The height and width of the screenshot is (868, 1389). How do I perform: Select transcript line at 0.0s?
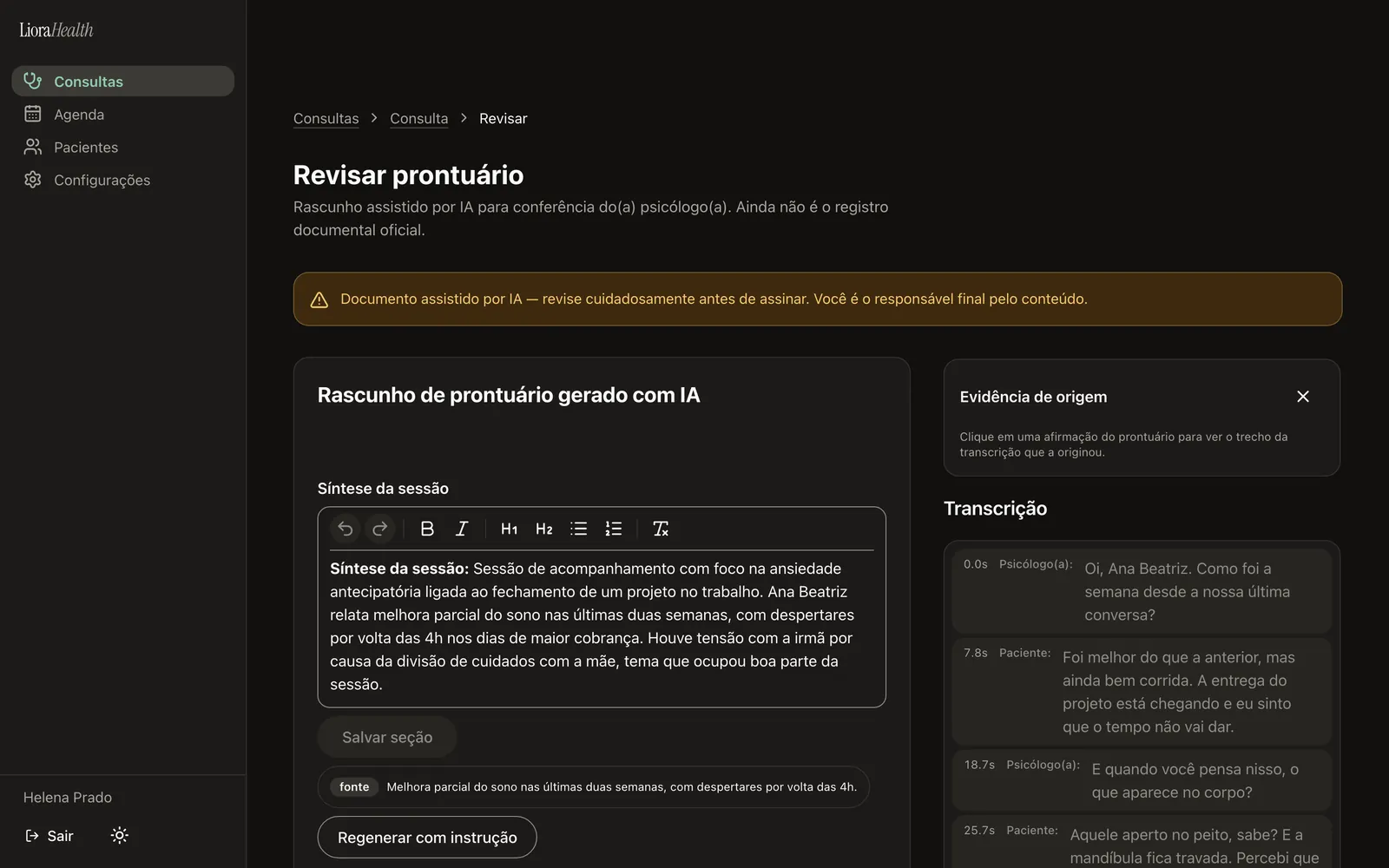pos(1142,591)
